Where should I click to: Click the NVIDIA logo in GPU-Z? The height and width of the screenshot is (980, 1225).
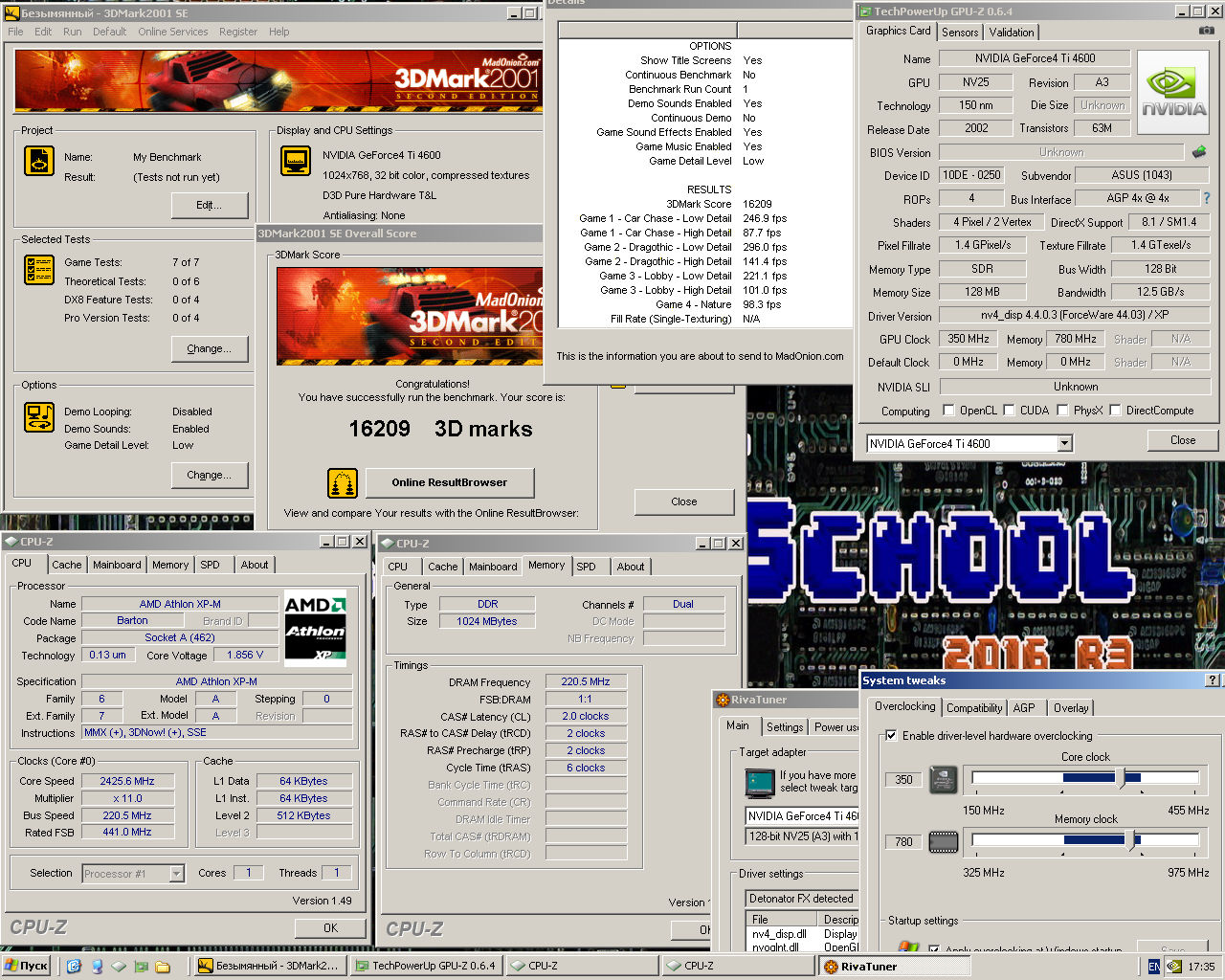1173,92
